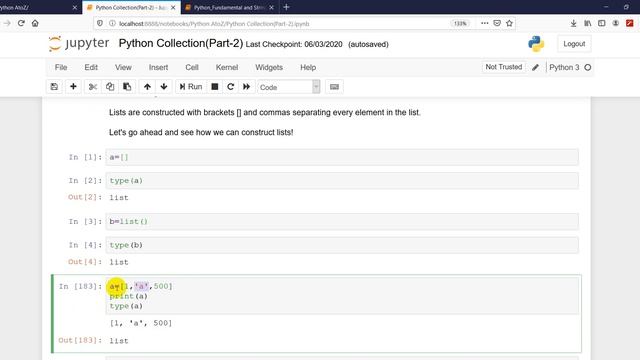
Task: Interrupt the kernel with stop icon
Action: point(215,87)
